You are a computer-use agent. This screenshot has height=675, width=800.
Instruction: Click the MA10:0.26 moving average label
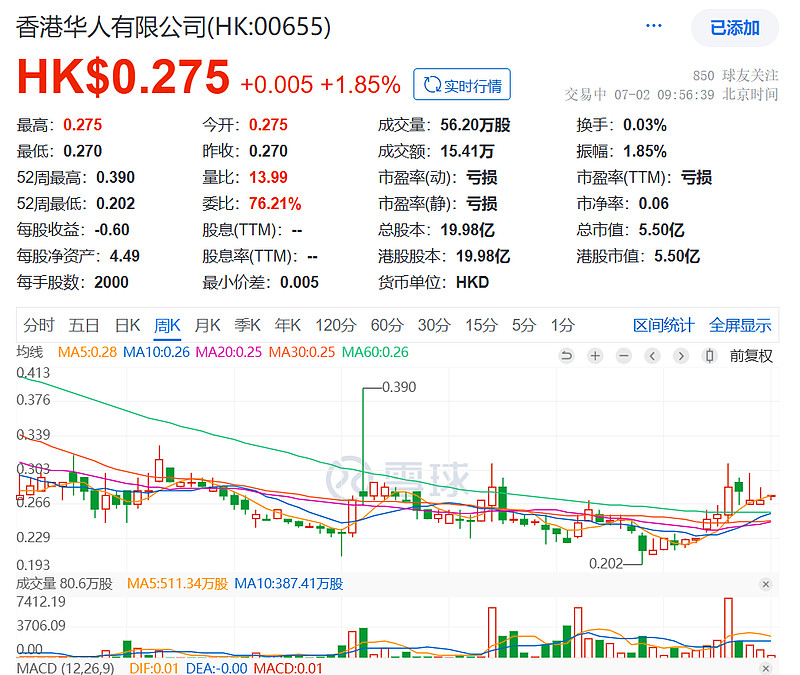tap(156, 352)
